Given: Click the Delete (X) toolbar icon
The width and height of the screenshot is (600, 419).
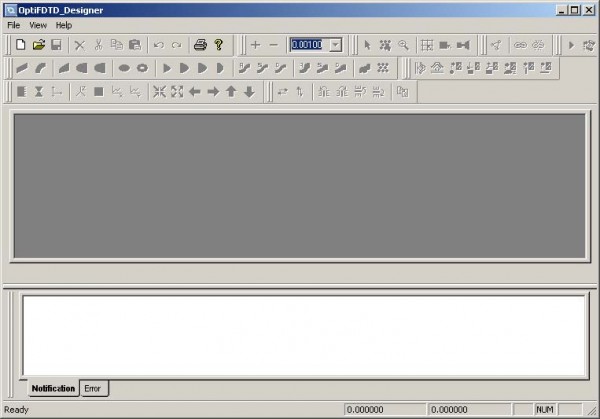Looking at the screenshot, I should click(80, 45).
